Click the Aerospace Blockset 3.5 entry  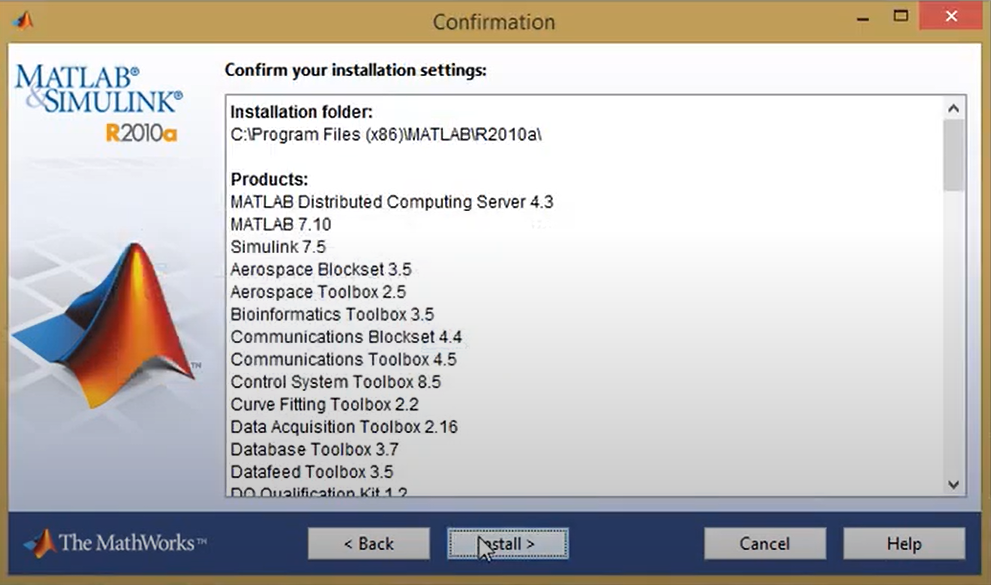coord(320,270)
